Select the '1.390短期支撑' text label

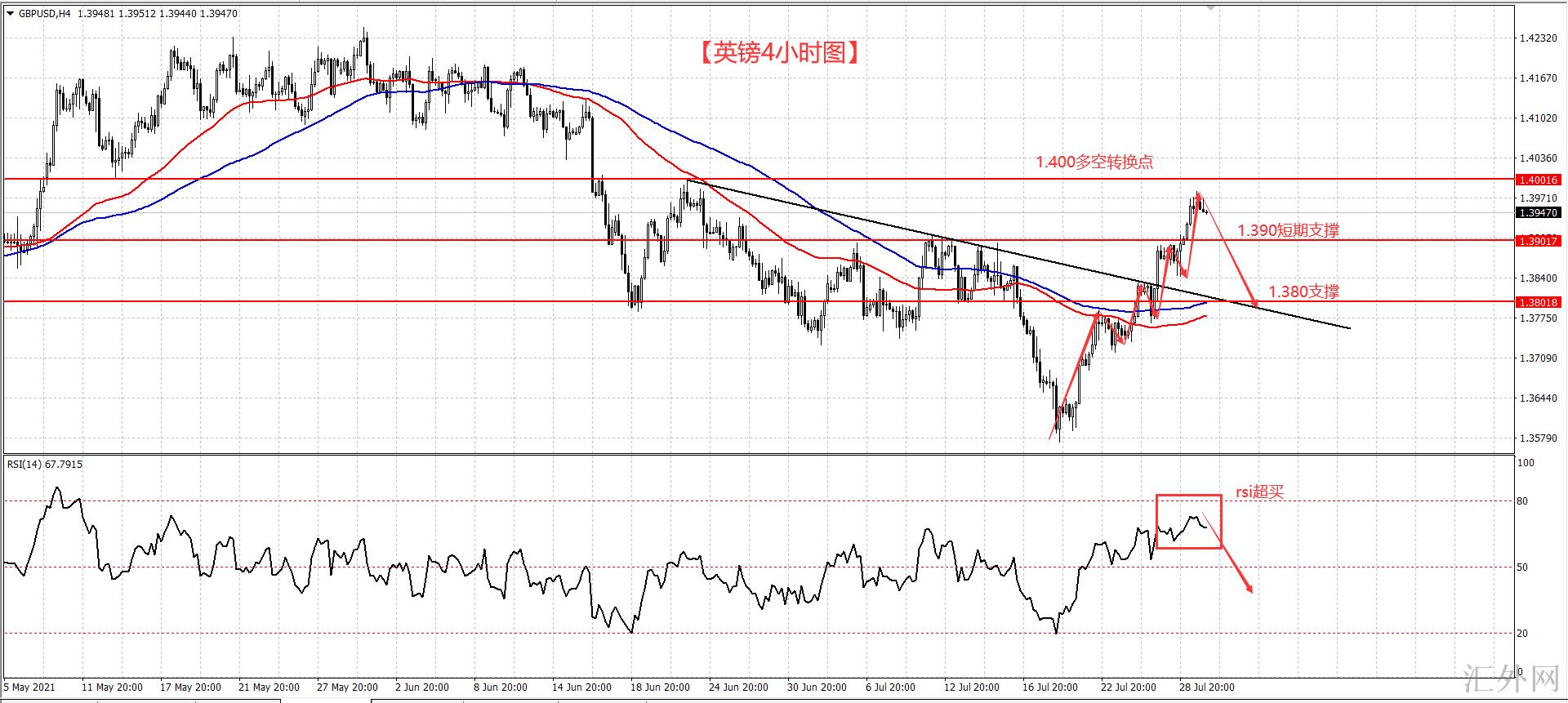point(1288,231)
